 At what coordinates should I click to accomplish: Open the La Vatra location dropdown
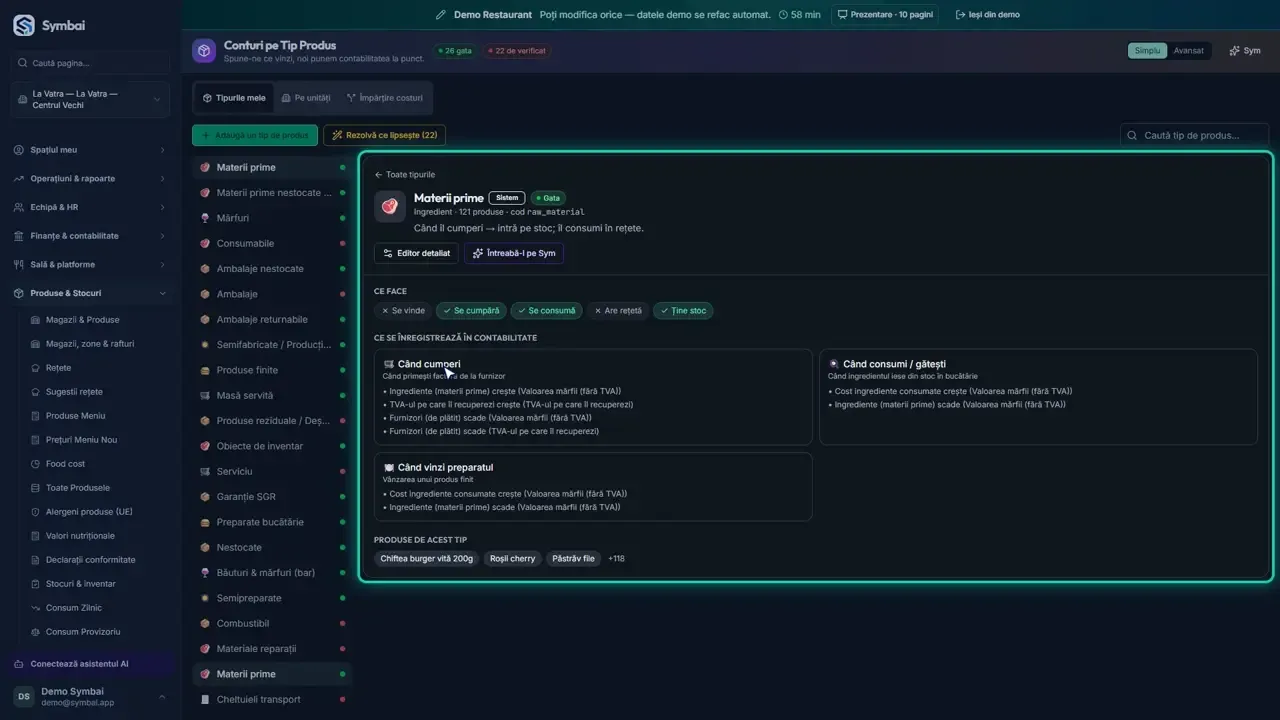(90, 100)
